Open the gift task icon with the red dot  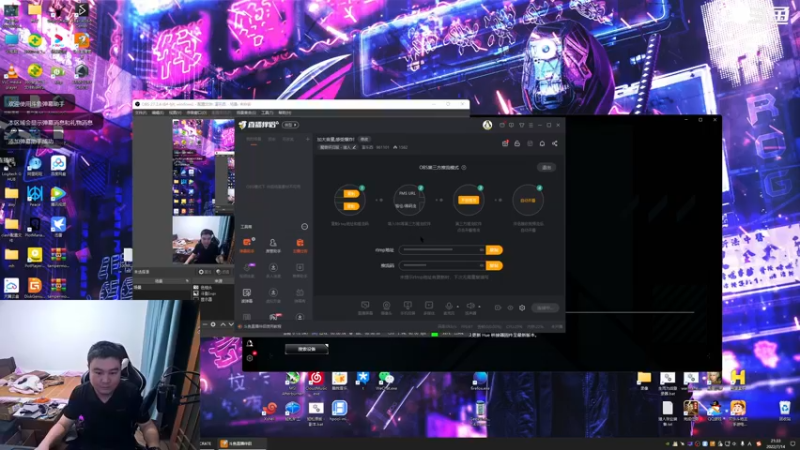[505, 144]
